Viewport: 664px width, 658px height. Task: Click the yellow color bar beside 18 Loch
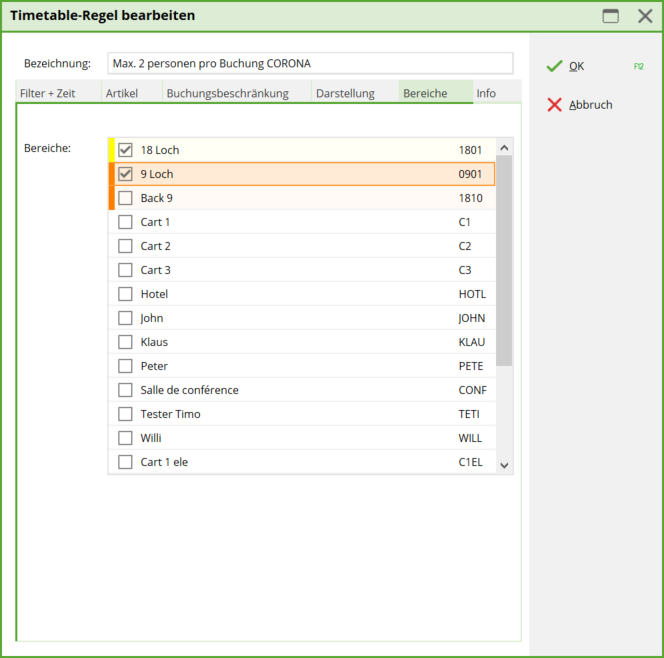pos(112,150)
